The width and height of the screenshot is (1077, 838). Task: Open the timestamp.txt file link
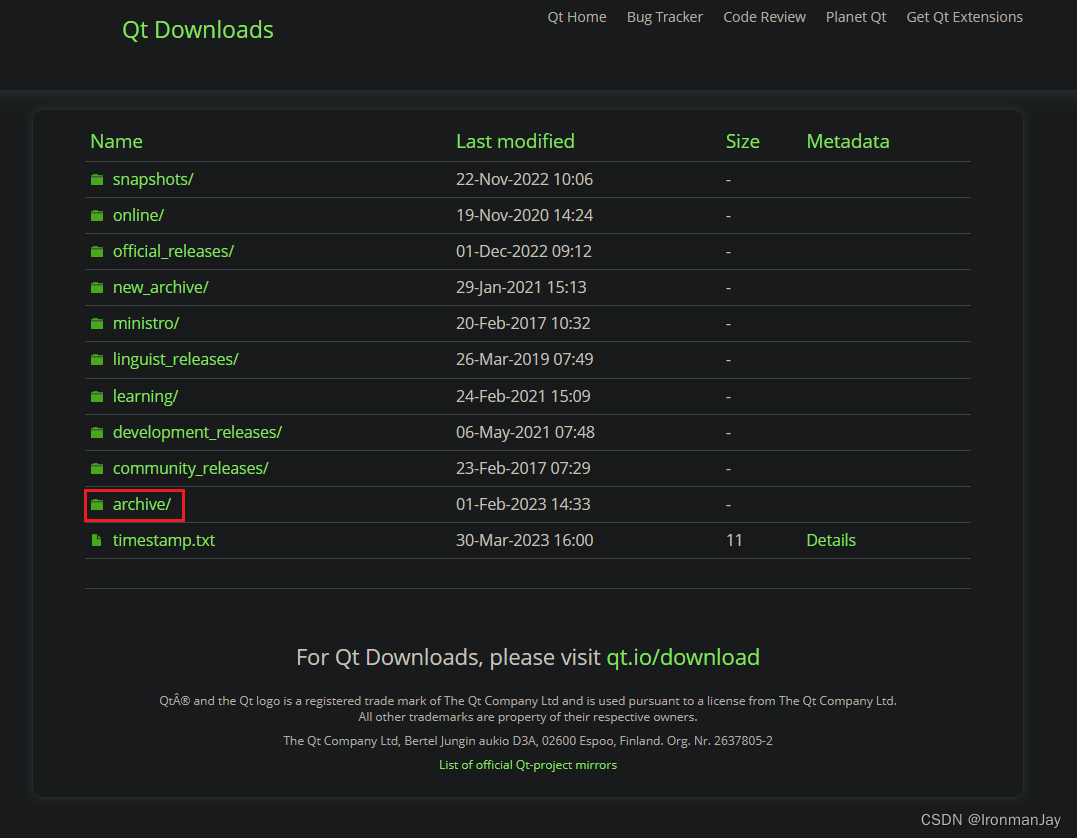click(x=163, y=540)
